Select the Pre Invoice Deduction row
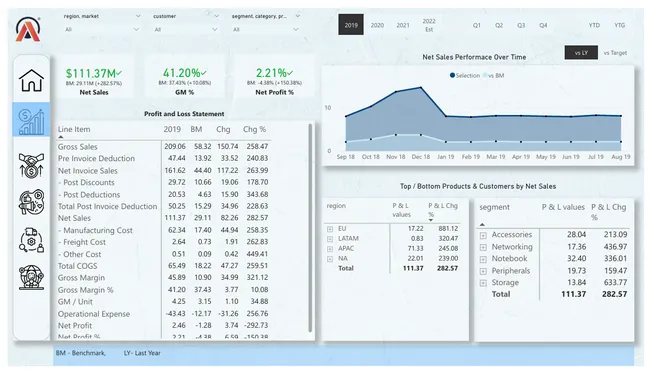Image resolution: width=650 pixels, height=372 pixels. click(x=163, y=158)
